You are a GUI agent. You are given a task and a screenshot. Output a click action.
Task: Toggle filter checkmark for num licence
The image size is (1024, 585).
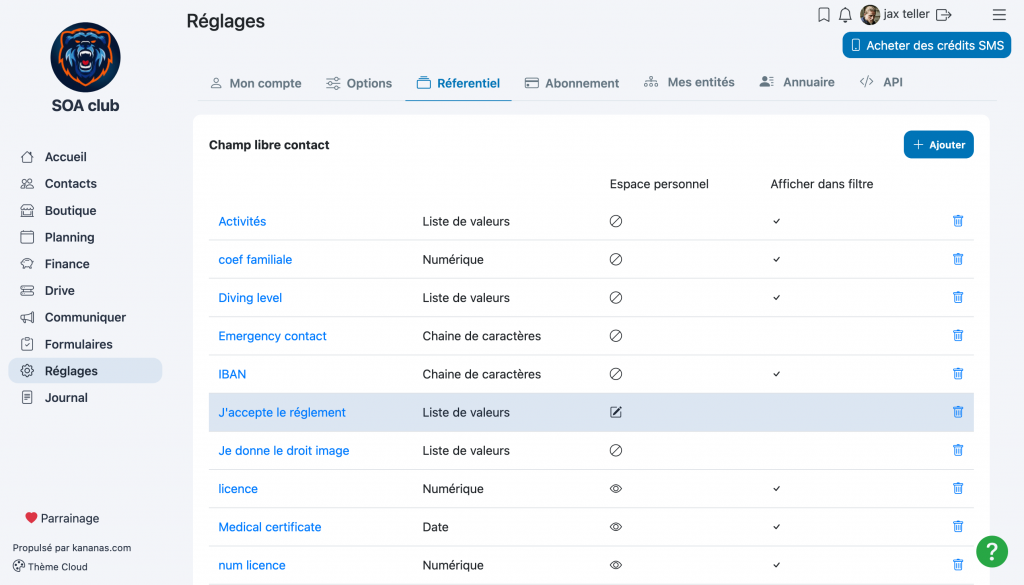[x=776, y=565]
